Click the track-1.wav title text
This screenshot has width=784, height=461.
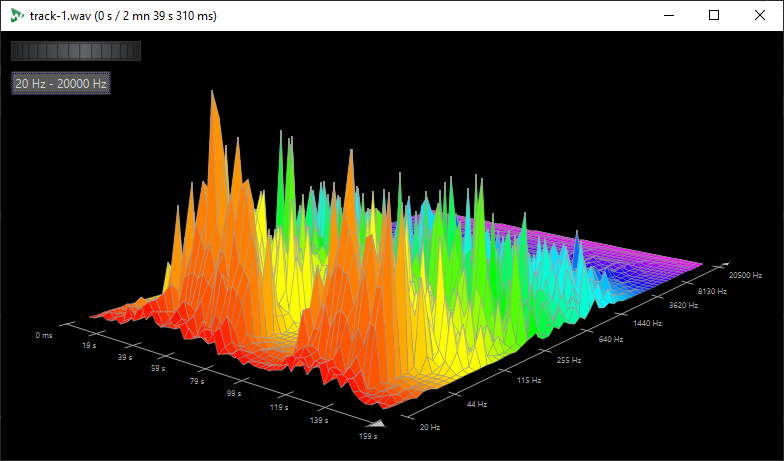(123, 16)
